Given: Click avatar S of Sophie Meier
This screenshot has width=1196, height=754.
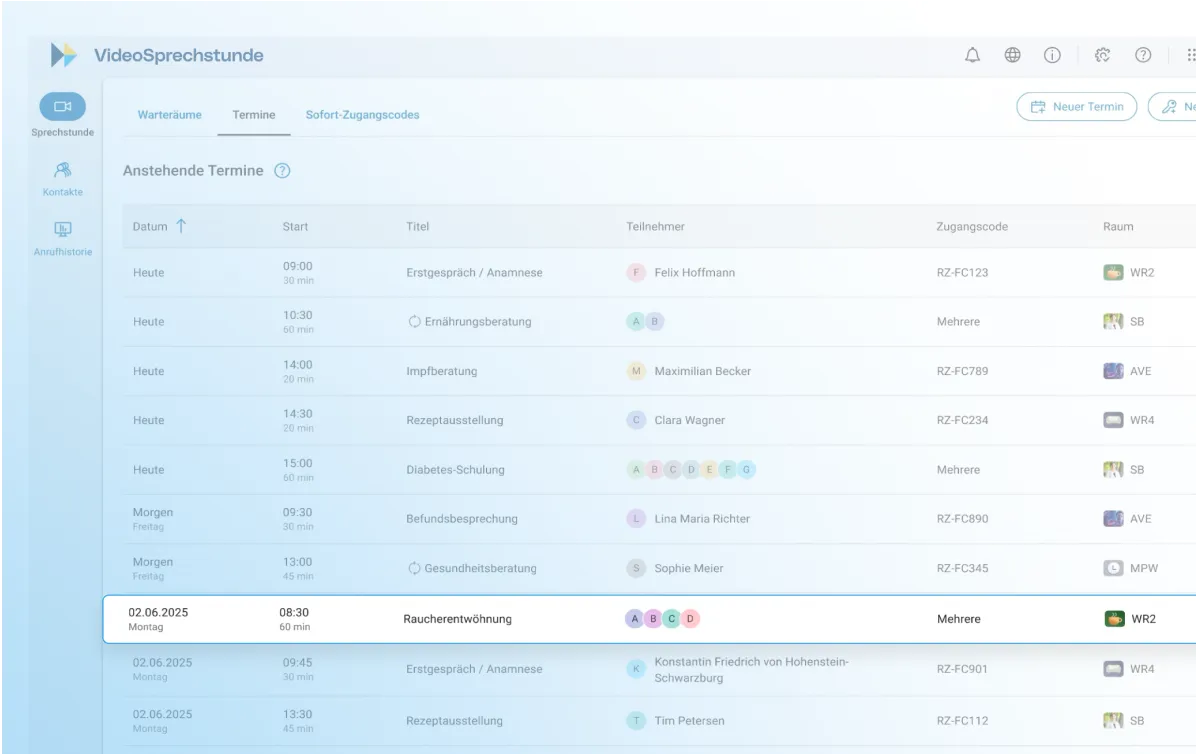Looking at the screenshot, I should (636, 568).
